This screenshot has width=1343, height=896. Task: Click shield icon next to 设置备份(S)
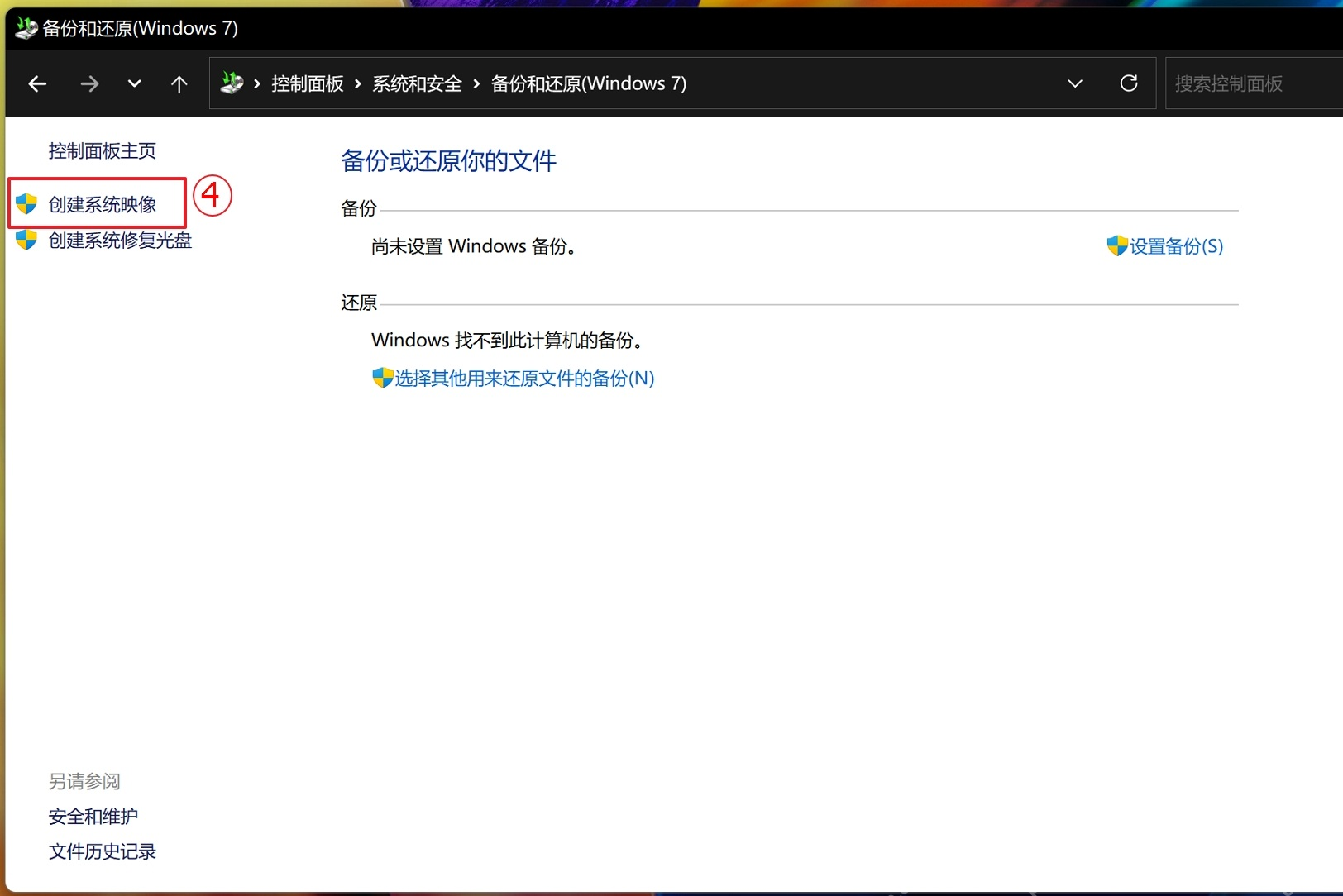1117,245
